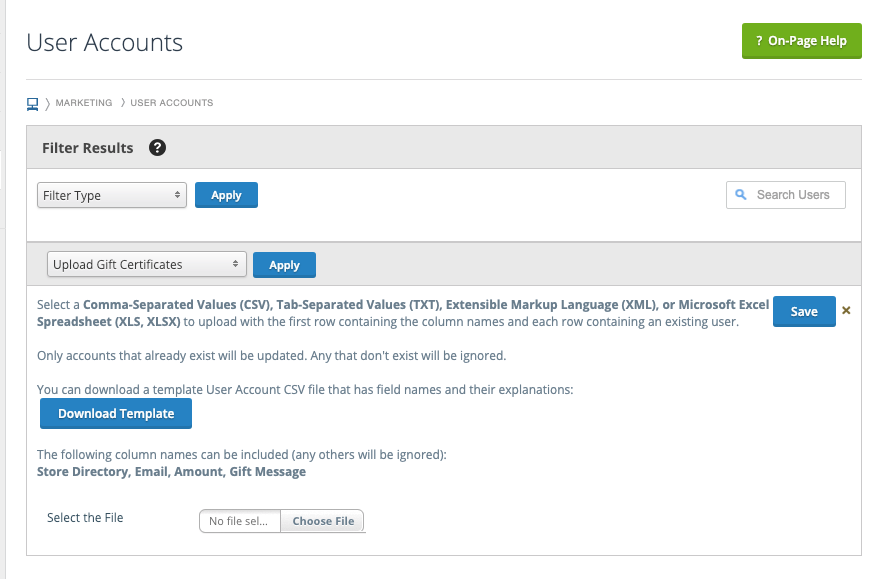Image resolution: width=882 pixels, height=579 pixels.
Task: Click the 'No file sel...' file field
Action: point(239,521)
